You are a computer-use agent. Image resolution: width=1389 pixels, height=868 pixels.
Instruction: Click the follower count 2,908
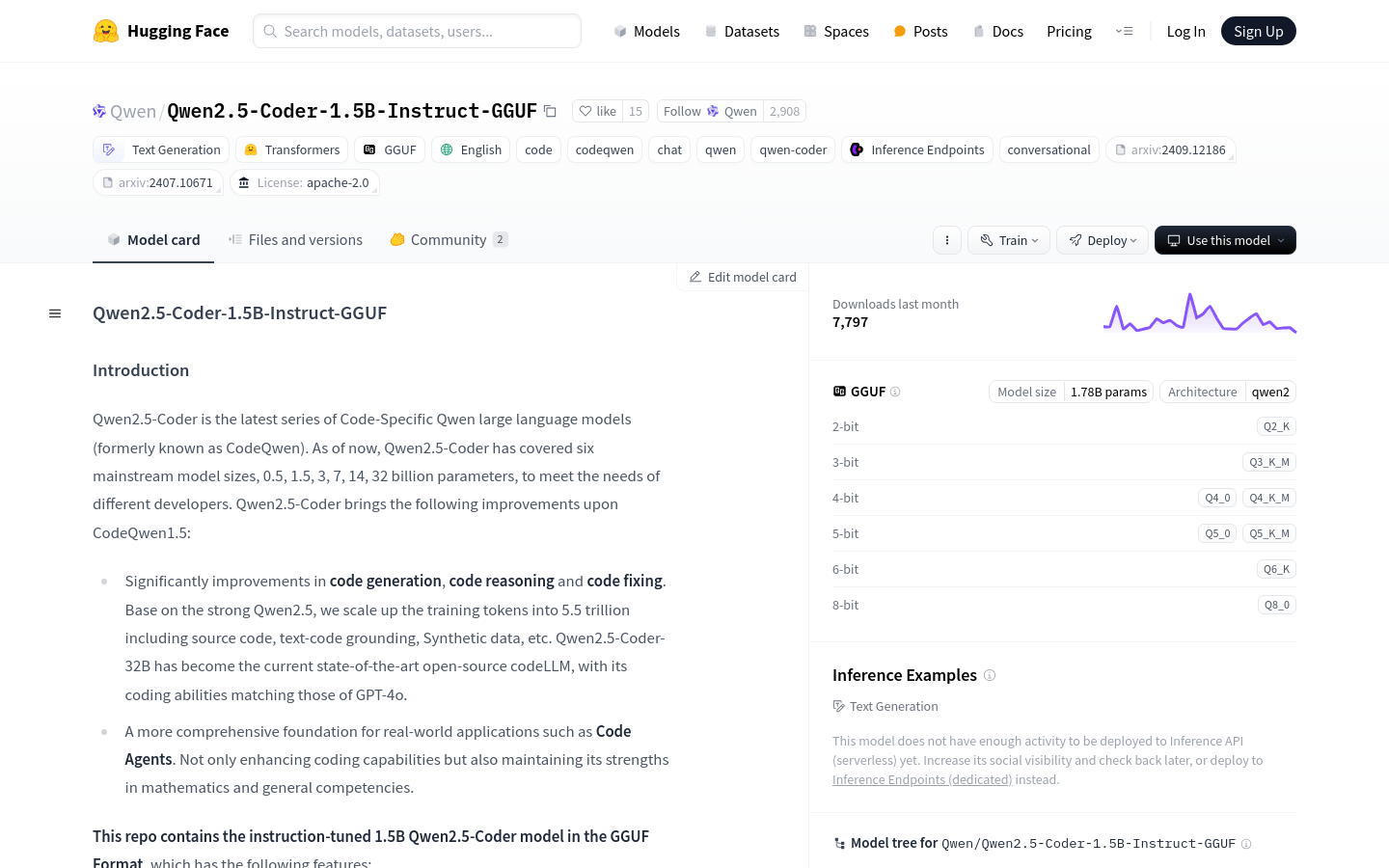pos(784,111)
